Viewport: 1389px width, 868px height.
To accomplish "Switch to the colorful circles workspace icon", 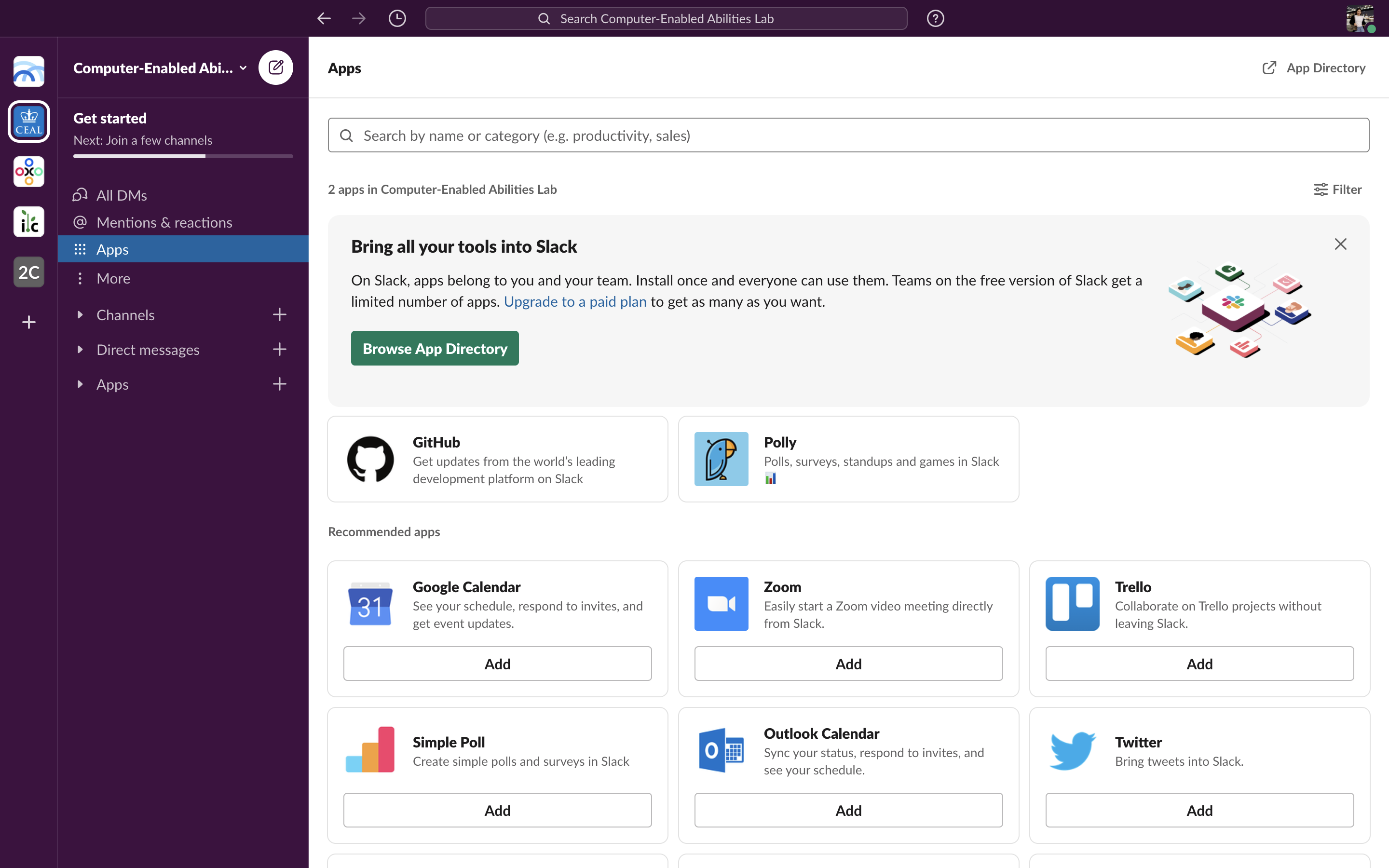I will click(x=29, y=172).
